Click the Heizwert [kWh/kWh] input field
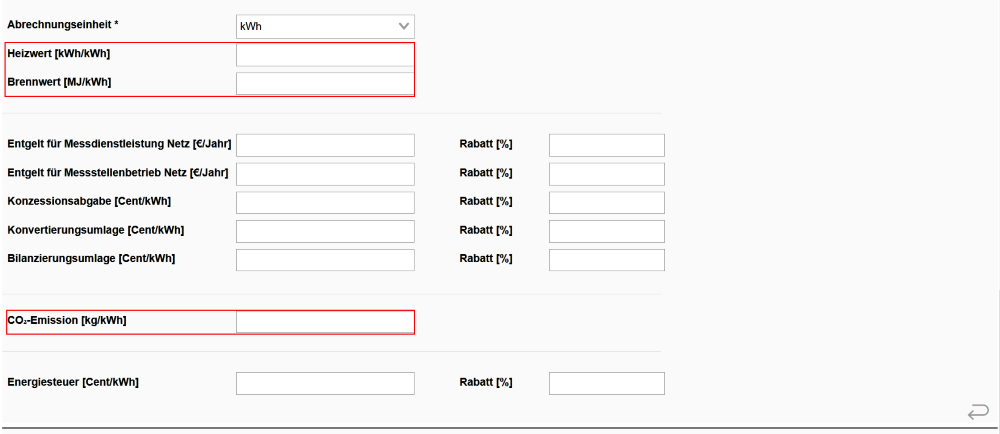 pos(325,54)
